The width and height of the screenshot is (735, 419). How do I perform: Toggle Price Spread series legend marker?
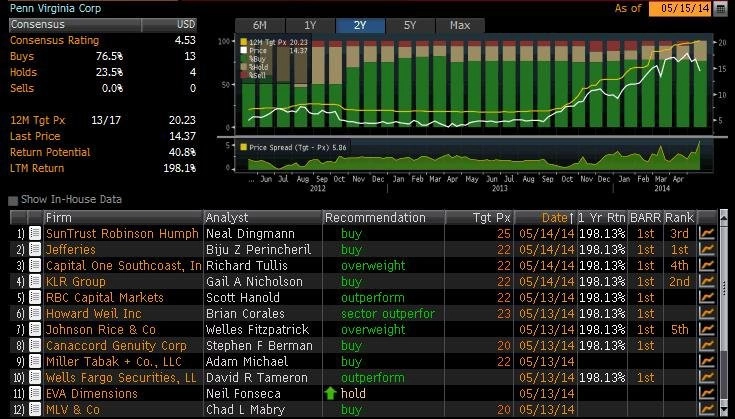pos(243,147)
